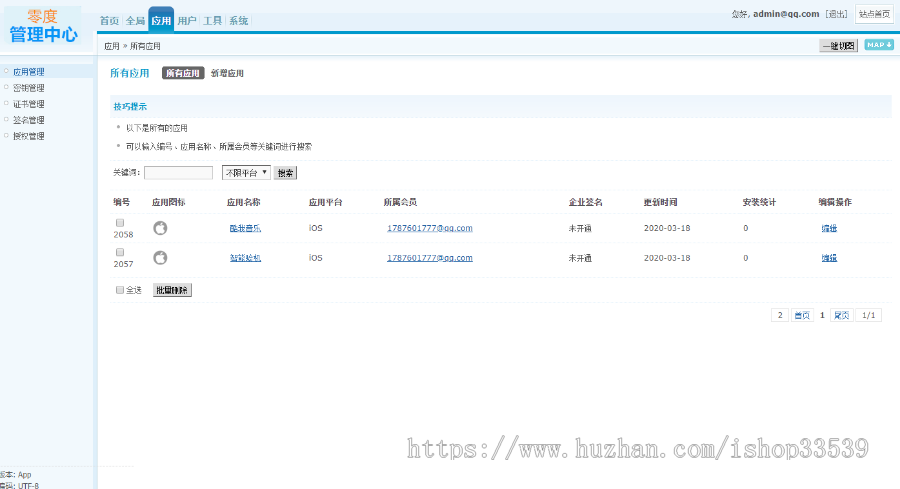
Task: Go to the 全局 top navigation tab
Action: 135,21
